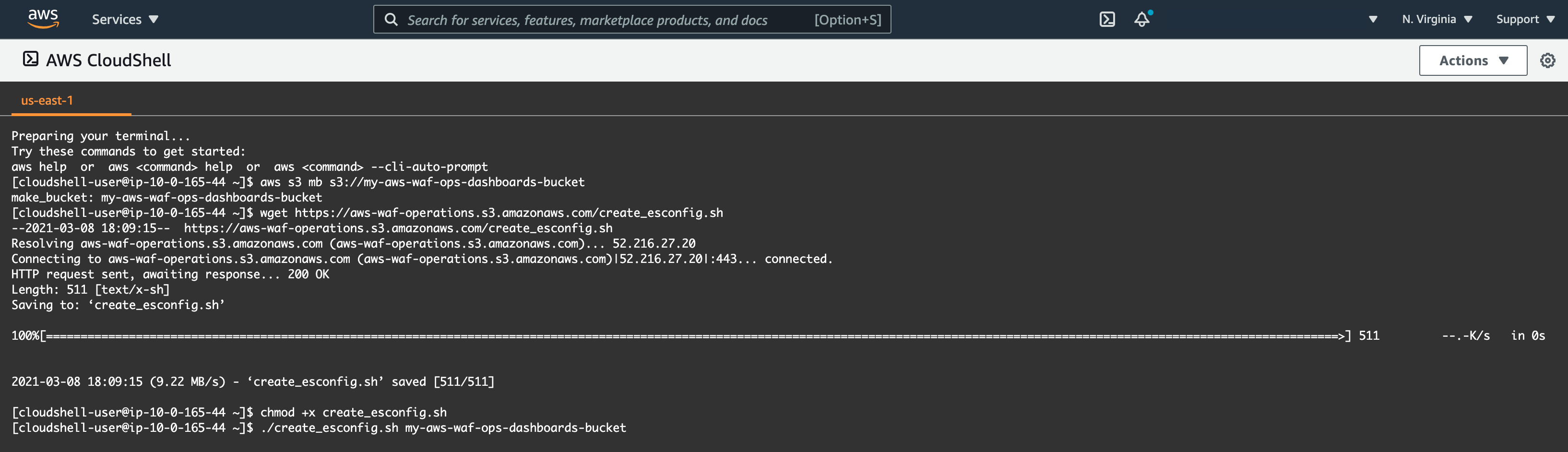1568x452 pixels.
Task: Click the 'Connecting to aws-waf-operations' output line
Action: (x=422, y=259)
